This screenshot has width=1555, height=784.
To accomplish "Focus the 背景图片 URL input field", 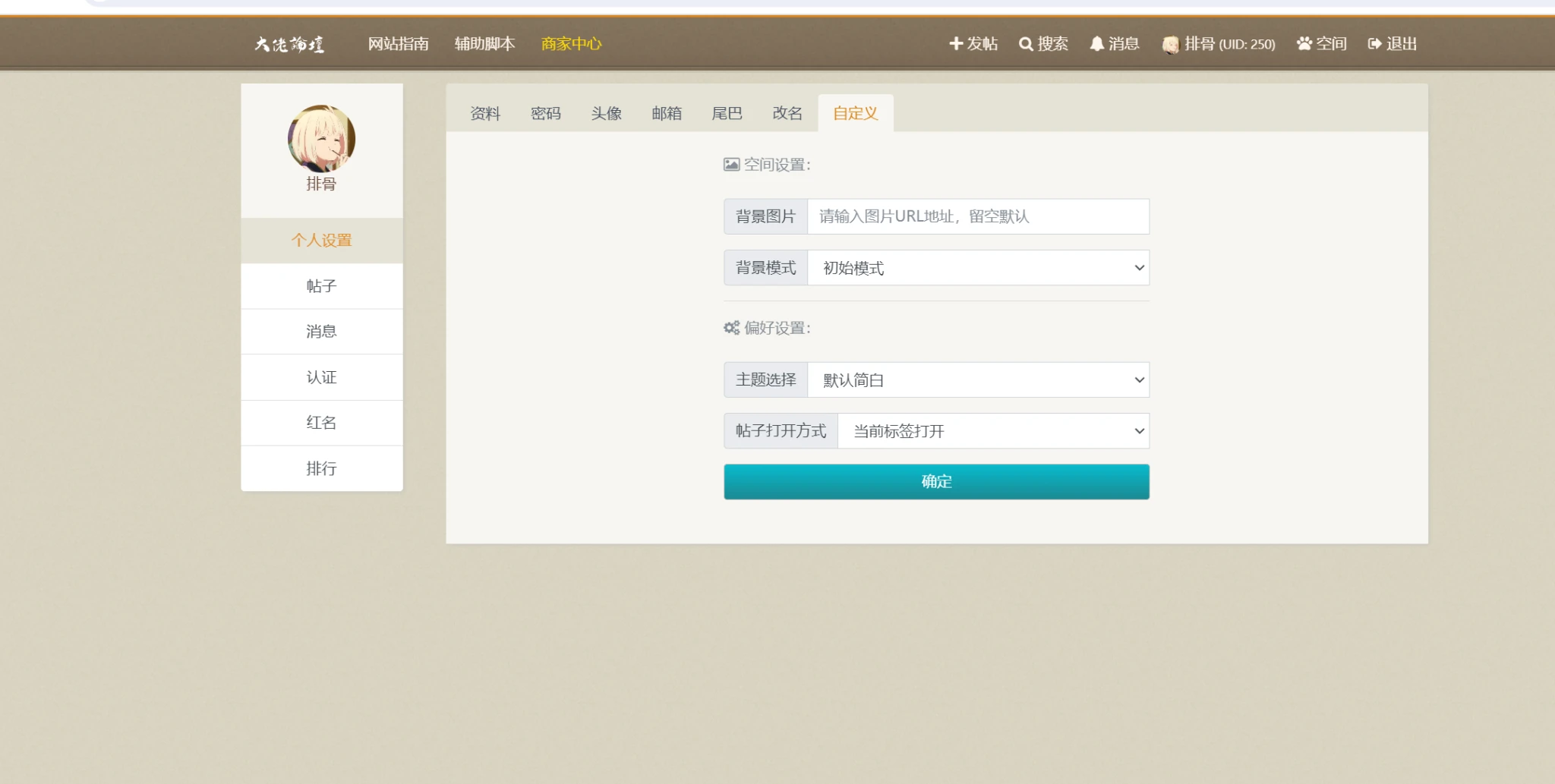I will point(977,217).
